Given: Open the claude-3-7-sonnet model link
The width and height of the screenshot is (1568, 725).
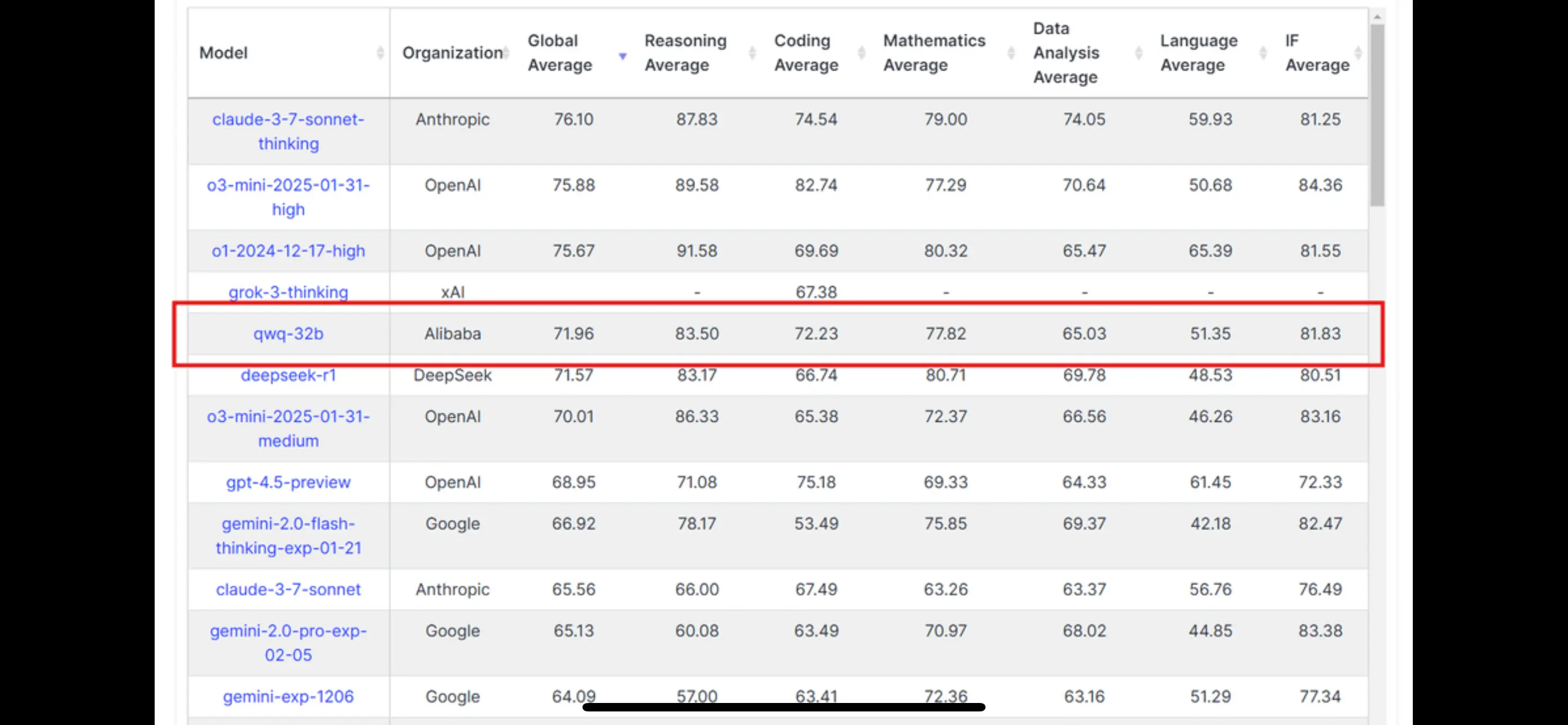Looking at the screenshot, I should [288, 589].
